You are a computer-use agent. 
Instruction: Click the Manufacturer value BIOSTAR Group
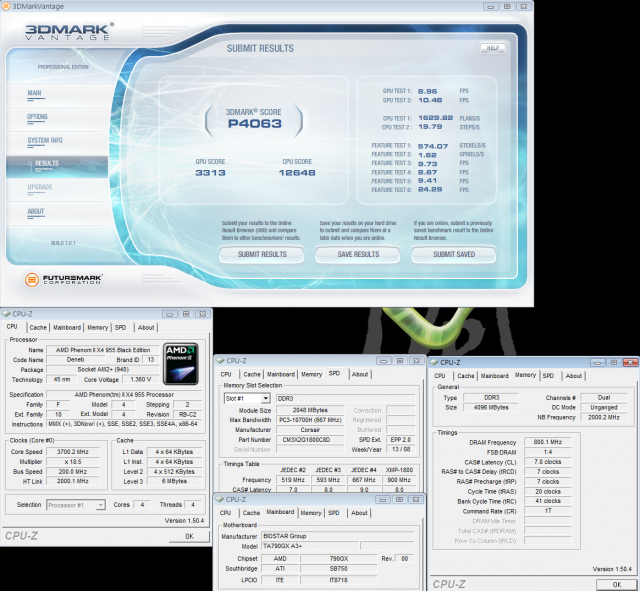(338, 536)
